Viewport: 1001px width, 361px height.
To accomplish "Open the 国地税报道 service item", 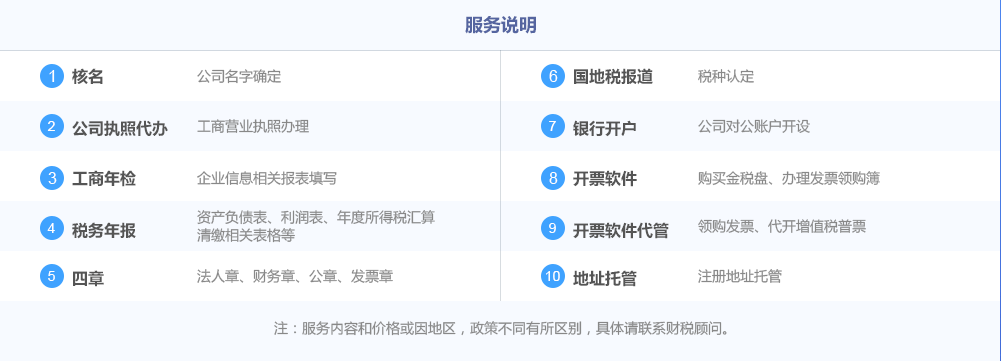I will click(x=612, y=77).
